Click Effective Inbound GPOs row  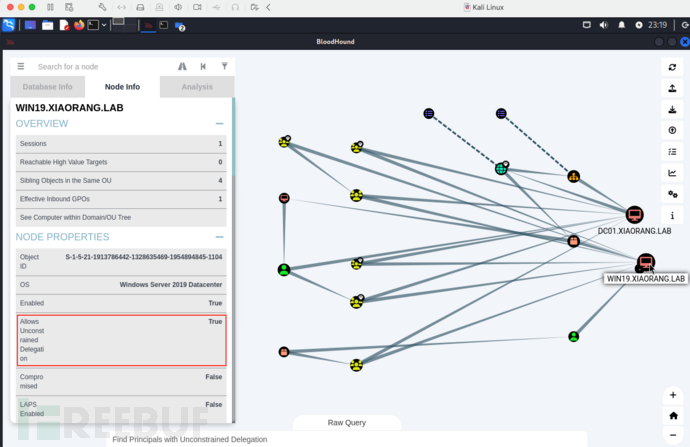tap(121, 199)
